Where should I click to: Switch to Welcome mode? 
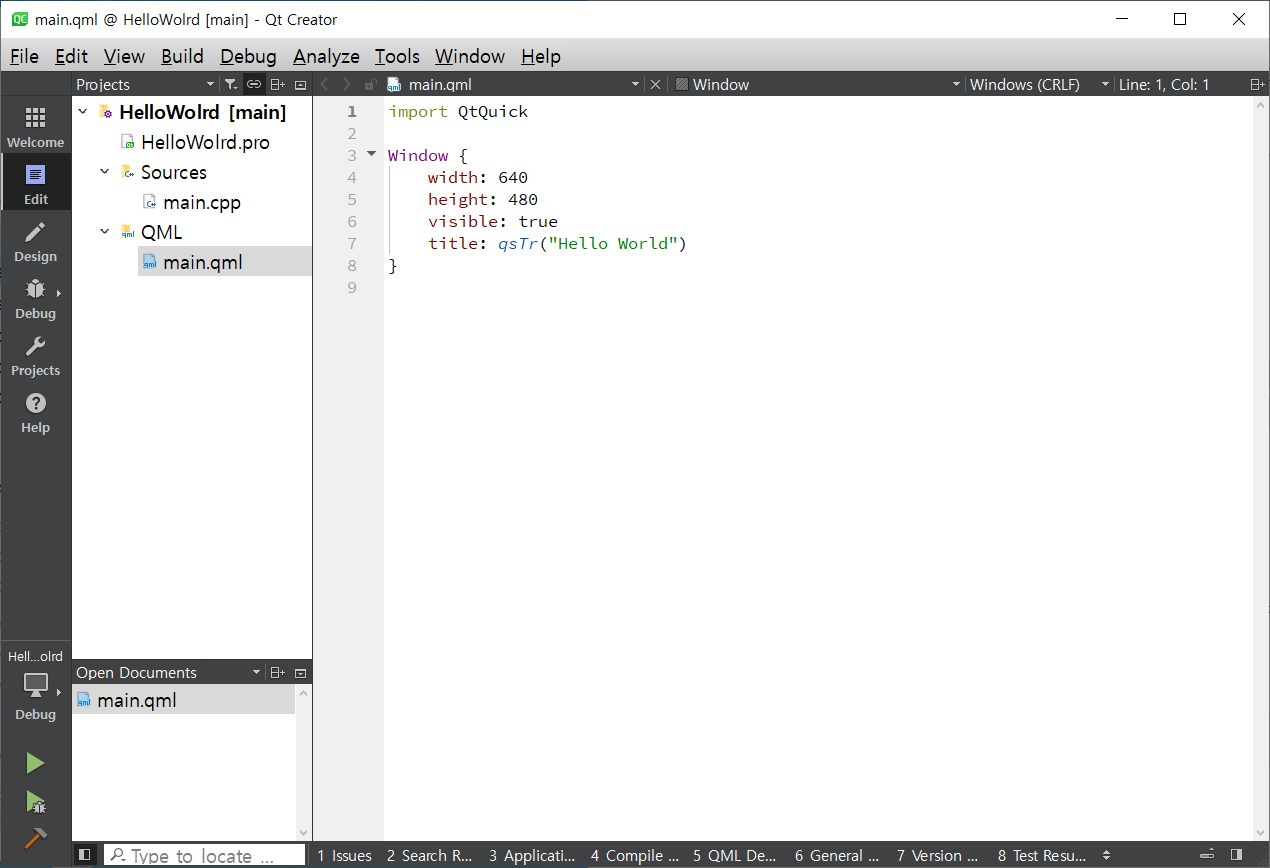[x=36, y=127]
